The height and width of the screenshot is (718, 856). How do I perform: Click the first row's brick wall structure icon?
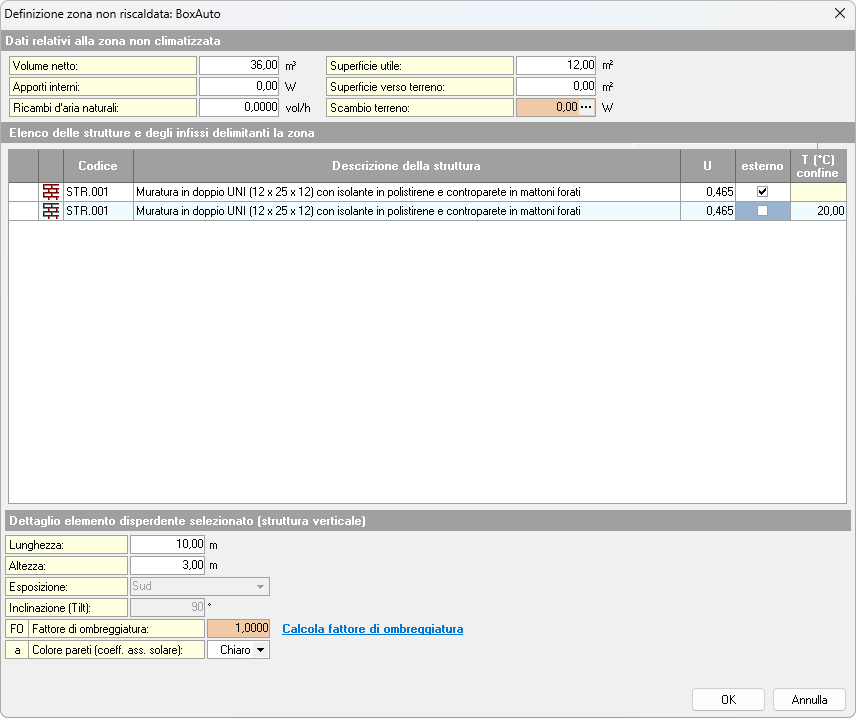(x=51, y=192)
